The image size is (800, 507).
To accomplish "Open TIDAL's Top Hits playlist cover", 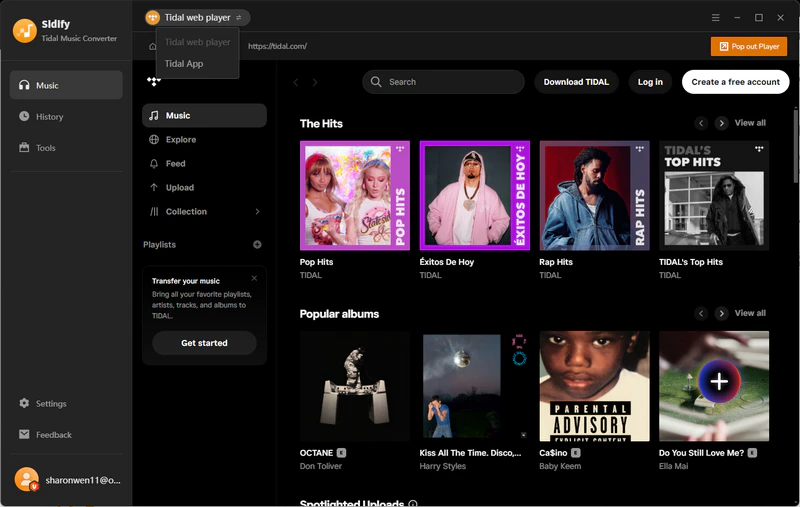I will click(x=714, y=195).
